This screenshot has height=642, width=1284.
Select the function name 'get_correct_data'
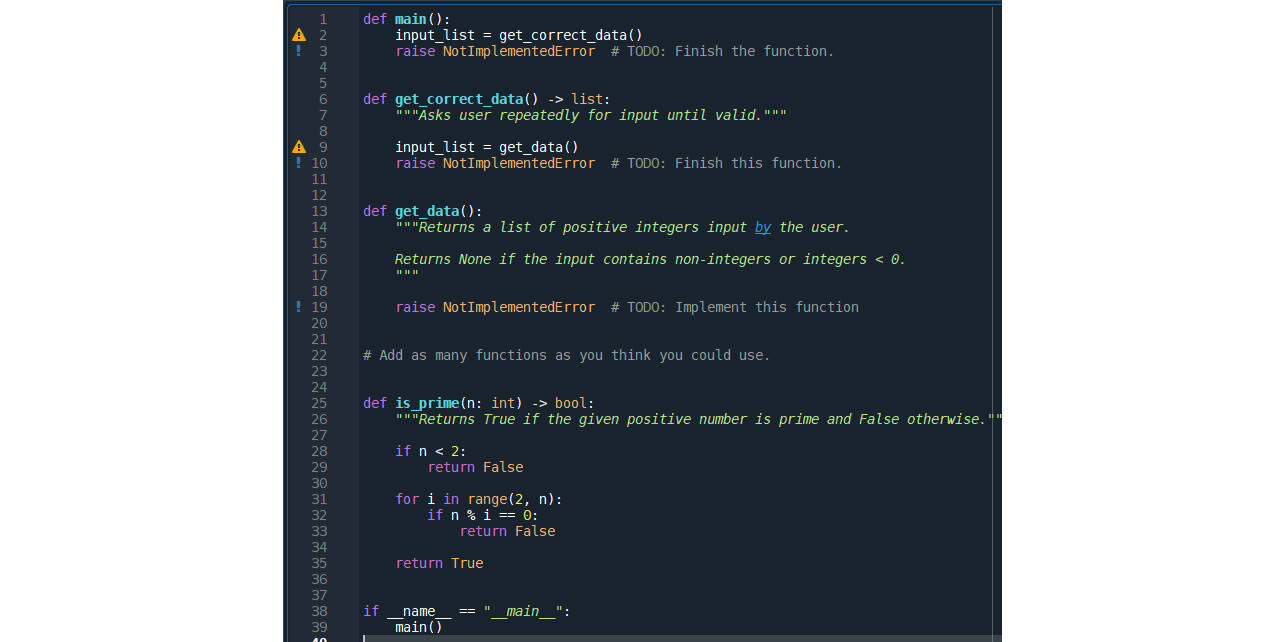(459, 99)
